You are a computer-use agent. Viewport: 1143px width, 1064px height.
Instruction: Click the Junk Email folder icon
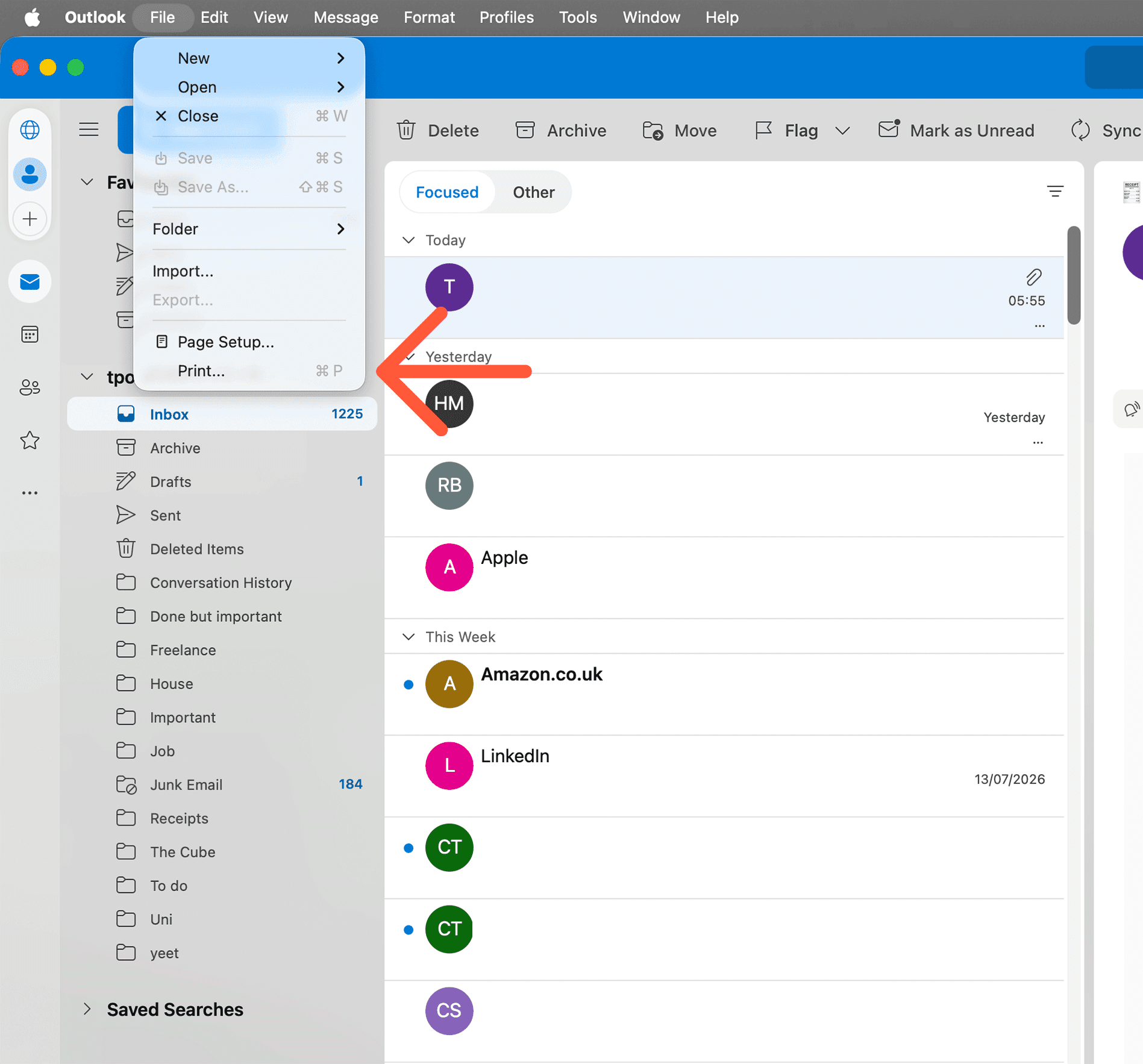click(x=126, y=784)
